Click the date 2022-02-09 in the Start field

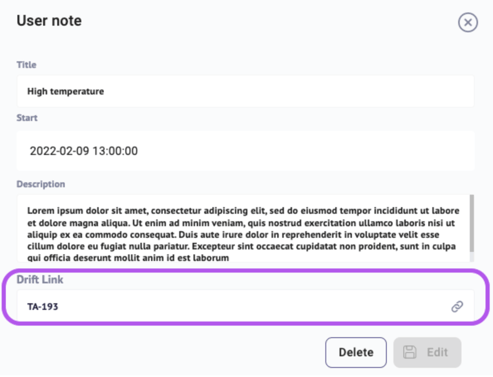(x=60, y=151)
